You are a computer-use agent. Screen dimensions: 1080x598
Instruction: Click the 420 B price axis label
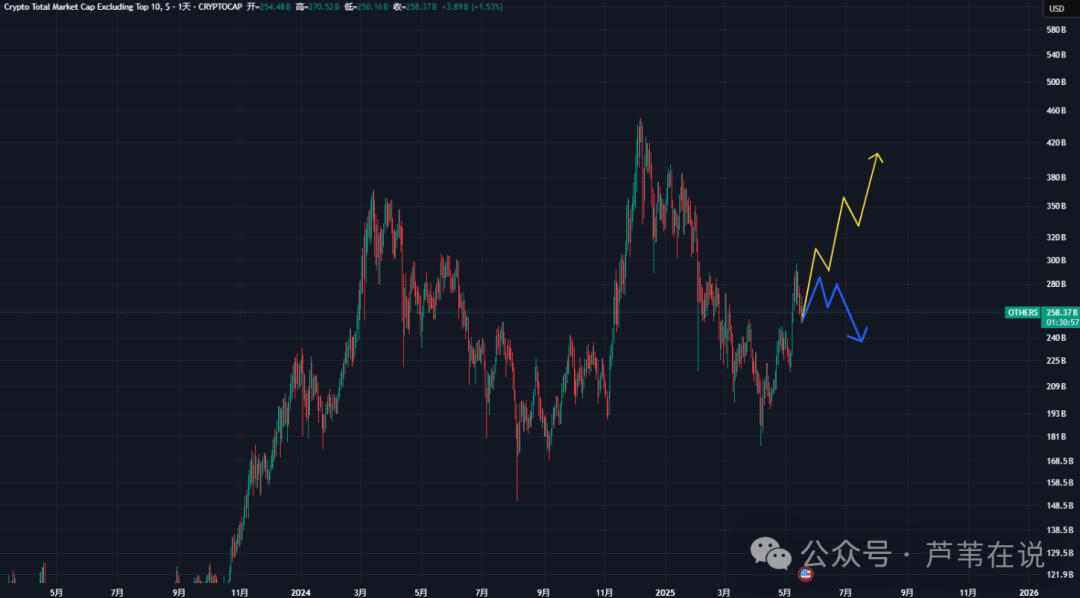pos(1057,143)
